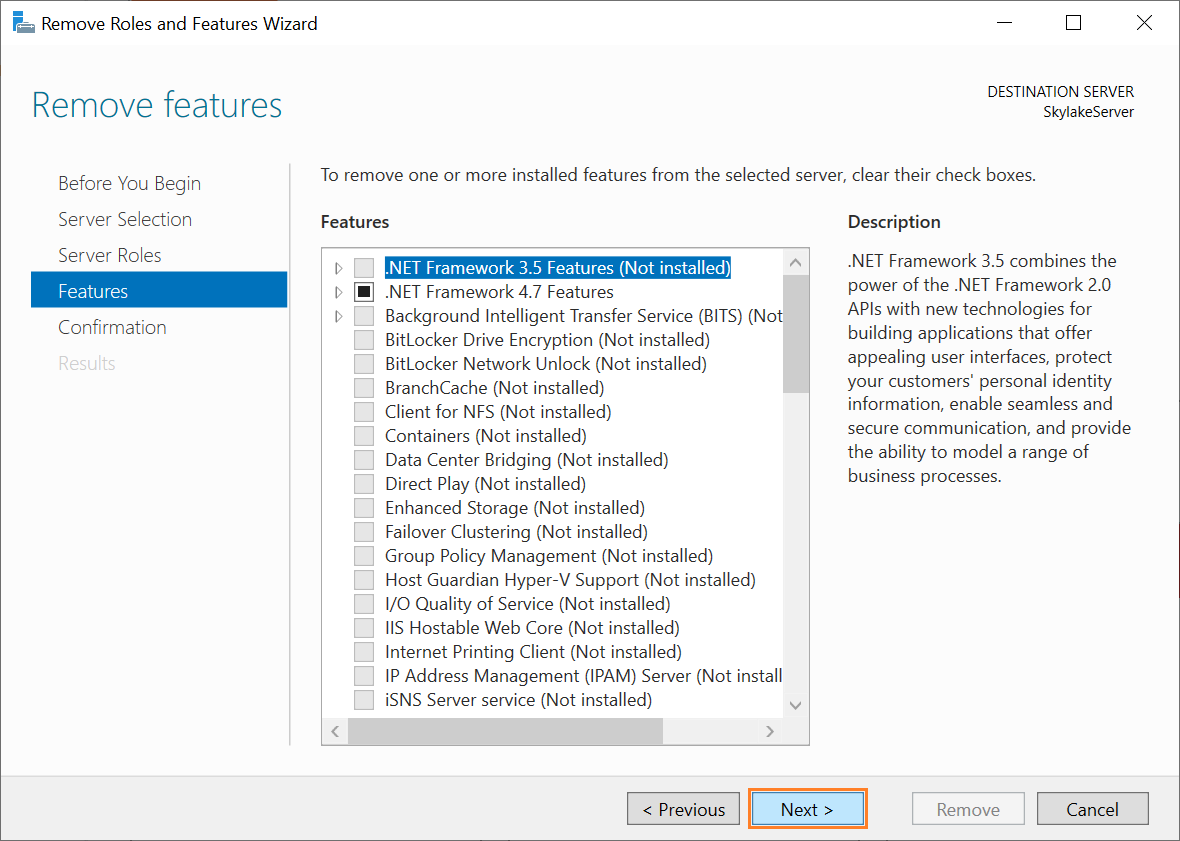
Task: Minimize the wizard window
Action: (x=1004, y=23)
